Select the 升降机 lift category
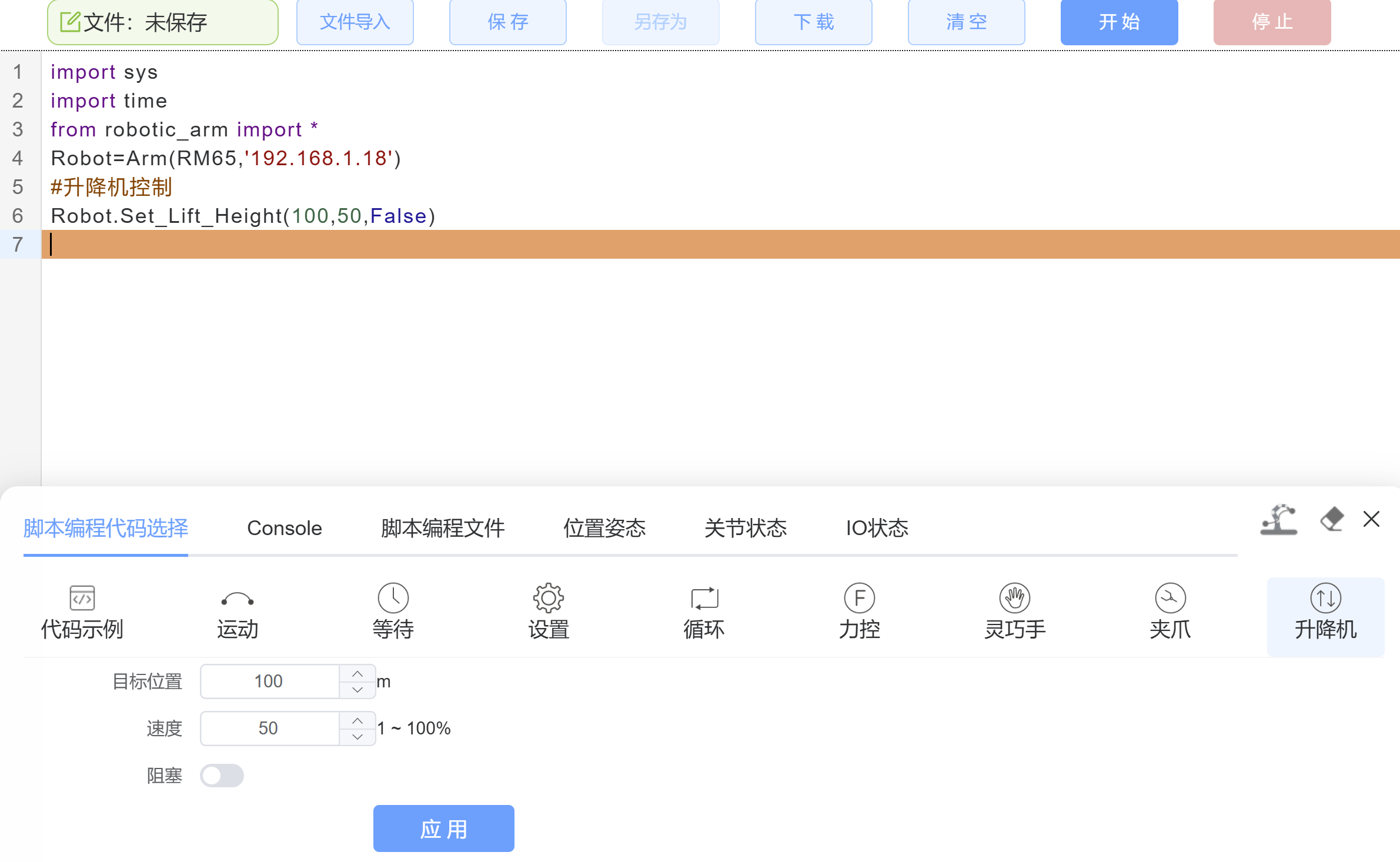Screen dimensions: 1400x862 coord(1325,612)
